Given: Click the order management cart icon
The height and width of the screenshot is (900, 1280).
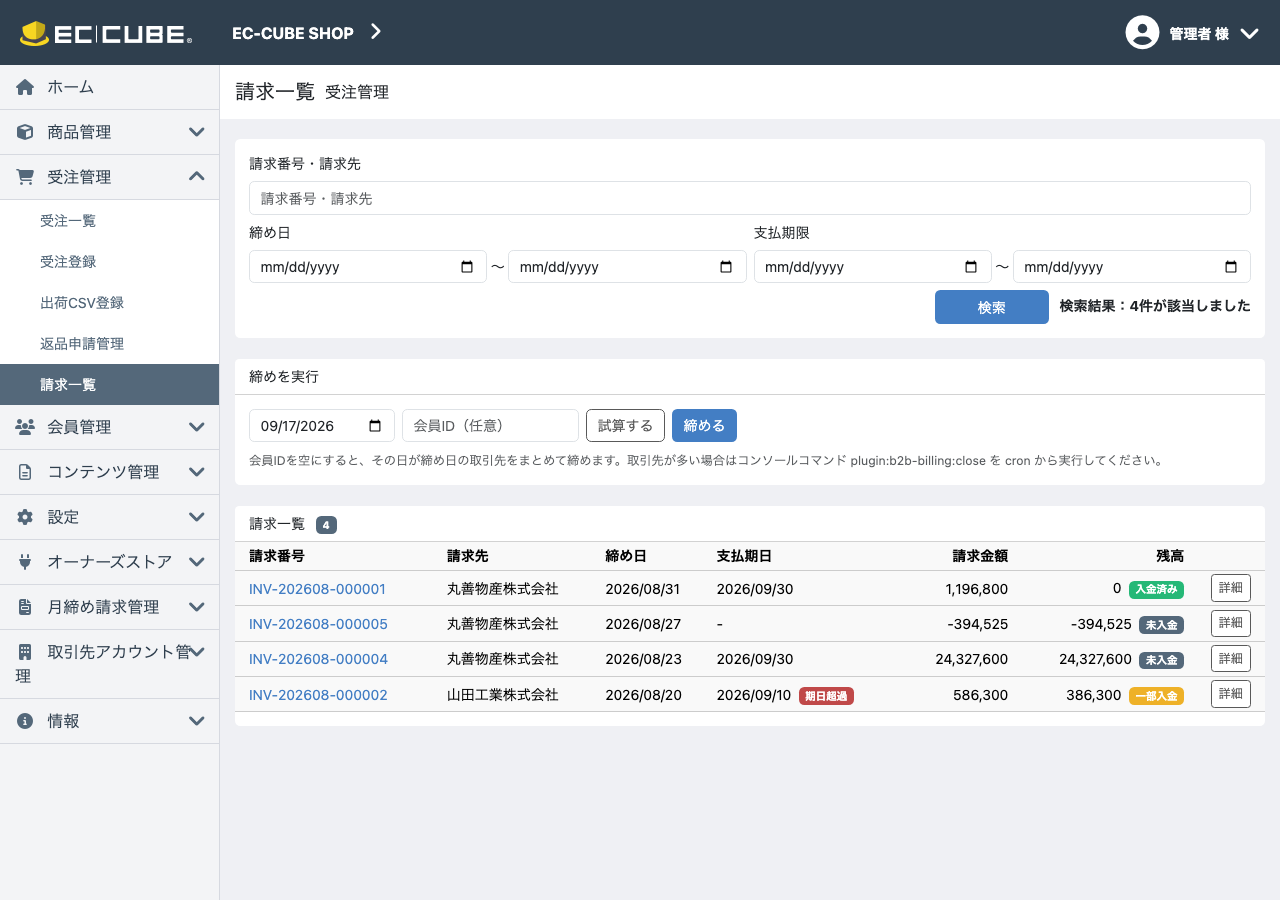Looking at the screenshot, I should (25, 177).
